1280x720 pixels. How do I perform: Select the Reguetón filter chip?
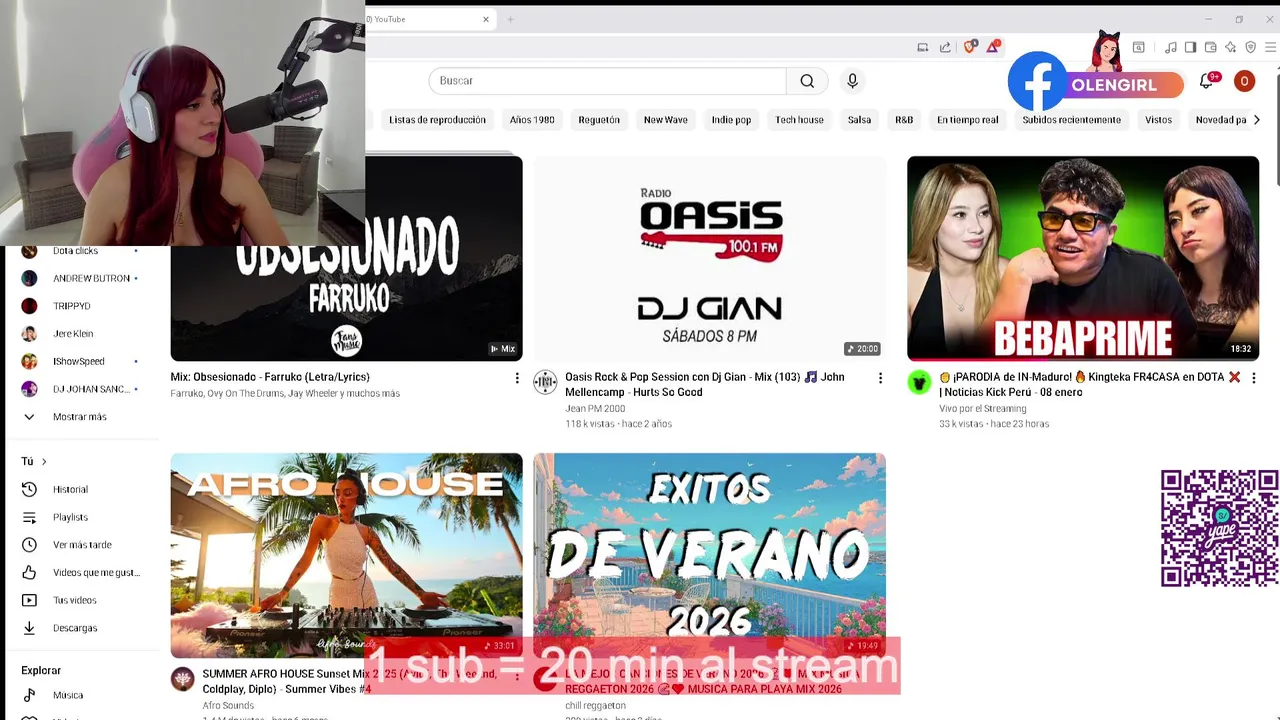(599, 120)
